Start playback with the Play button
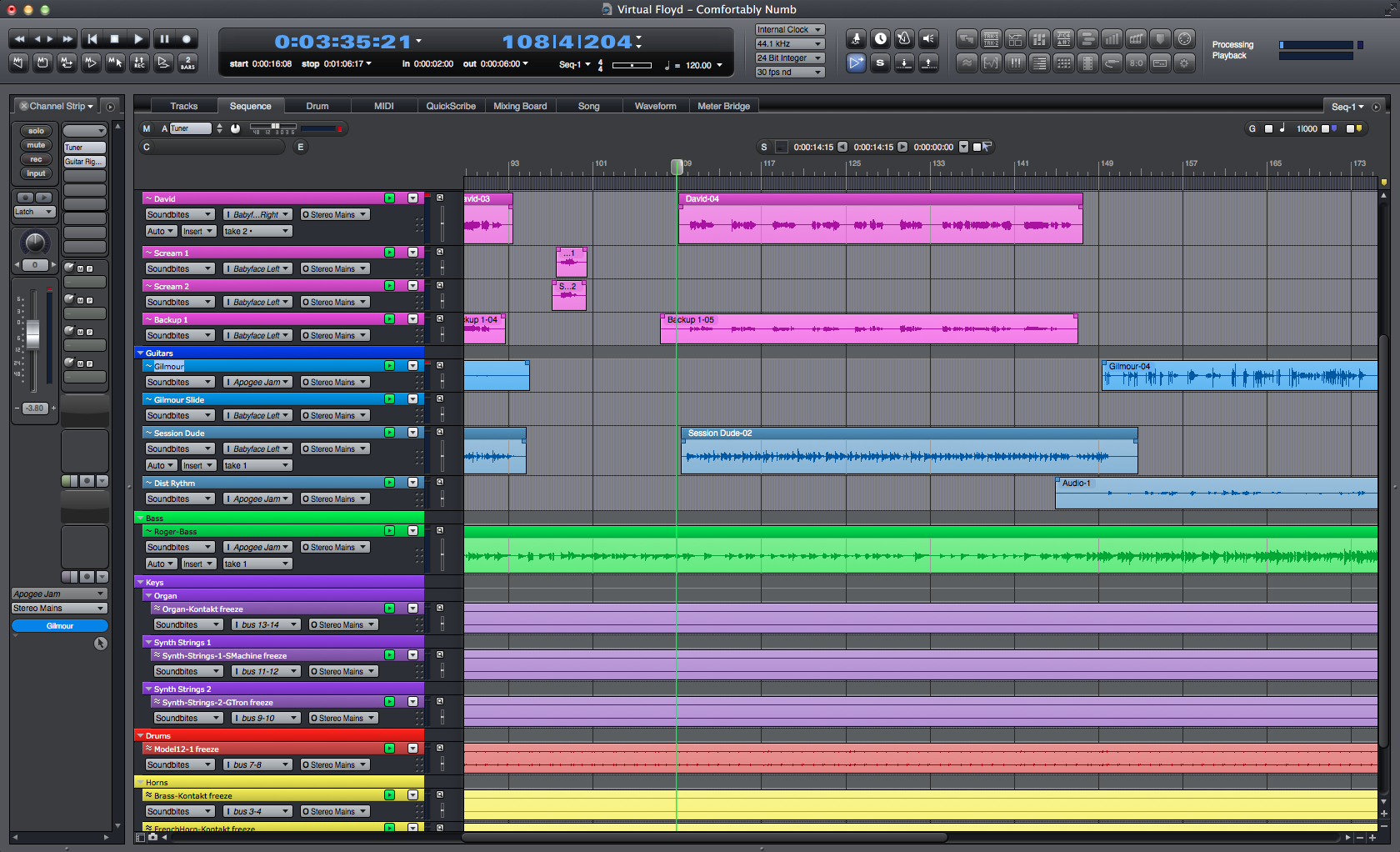Screen dimensions: 1400x852 138,38
